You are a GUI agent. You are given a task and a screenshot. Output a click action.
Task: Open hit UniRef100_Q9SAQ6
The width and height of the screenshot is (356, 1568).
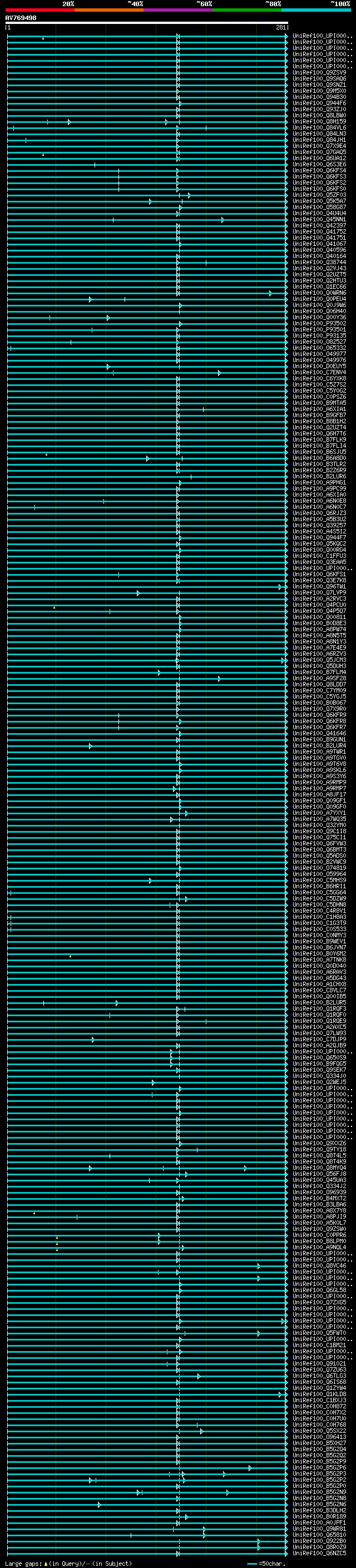point(319,79)
